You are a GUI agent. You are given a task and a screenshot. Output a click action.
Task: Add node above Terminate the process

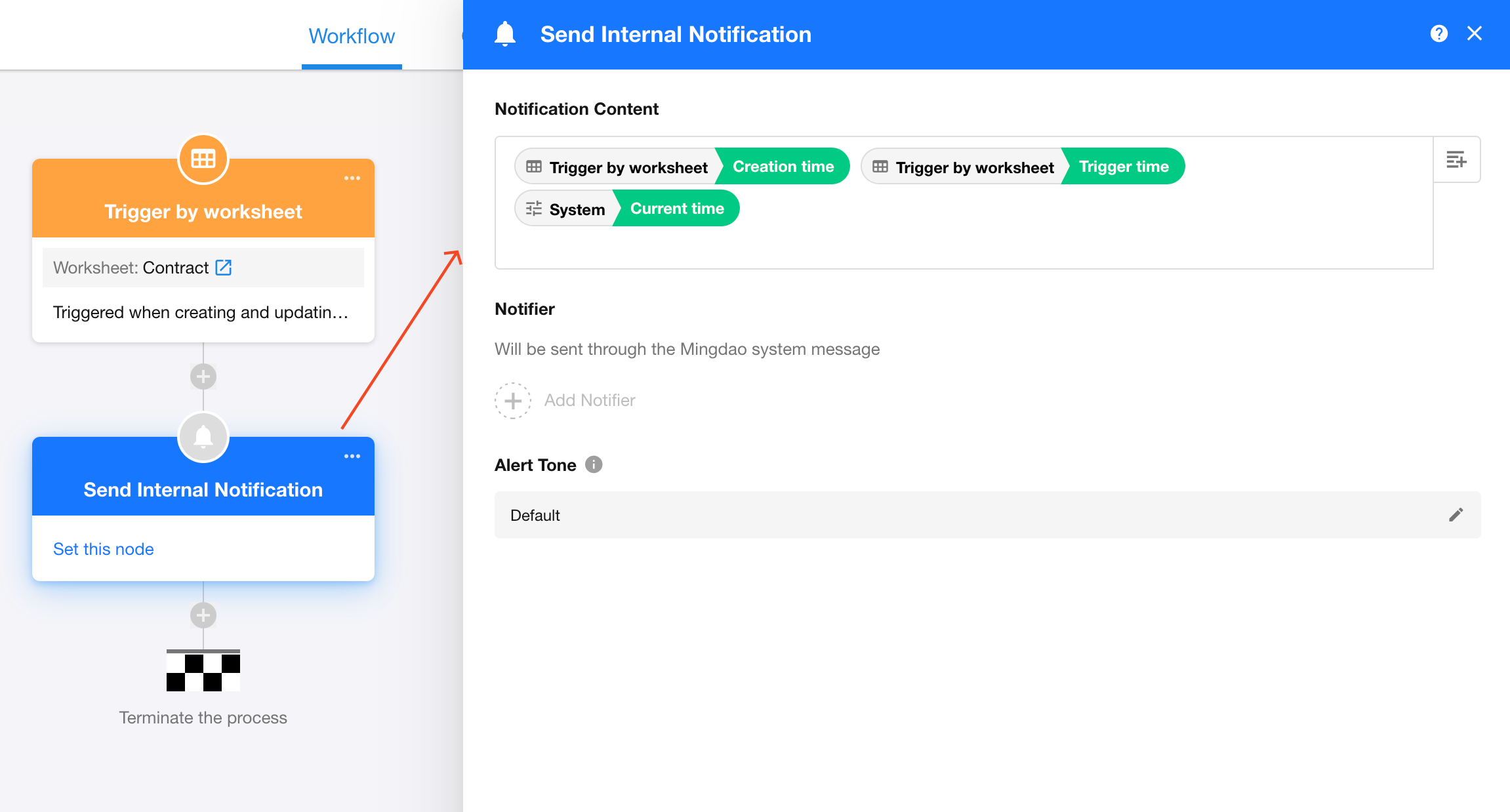pos(203,615)
